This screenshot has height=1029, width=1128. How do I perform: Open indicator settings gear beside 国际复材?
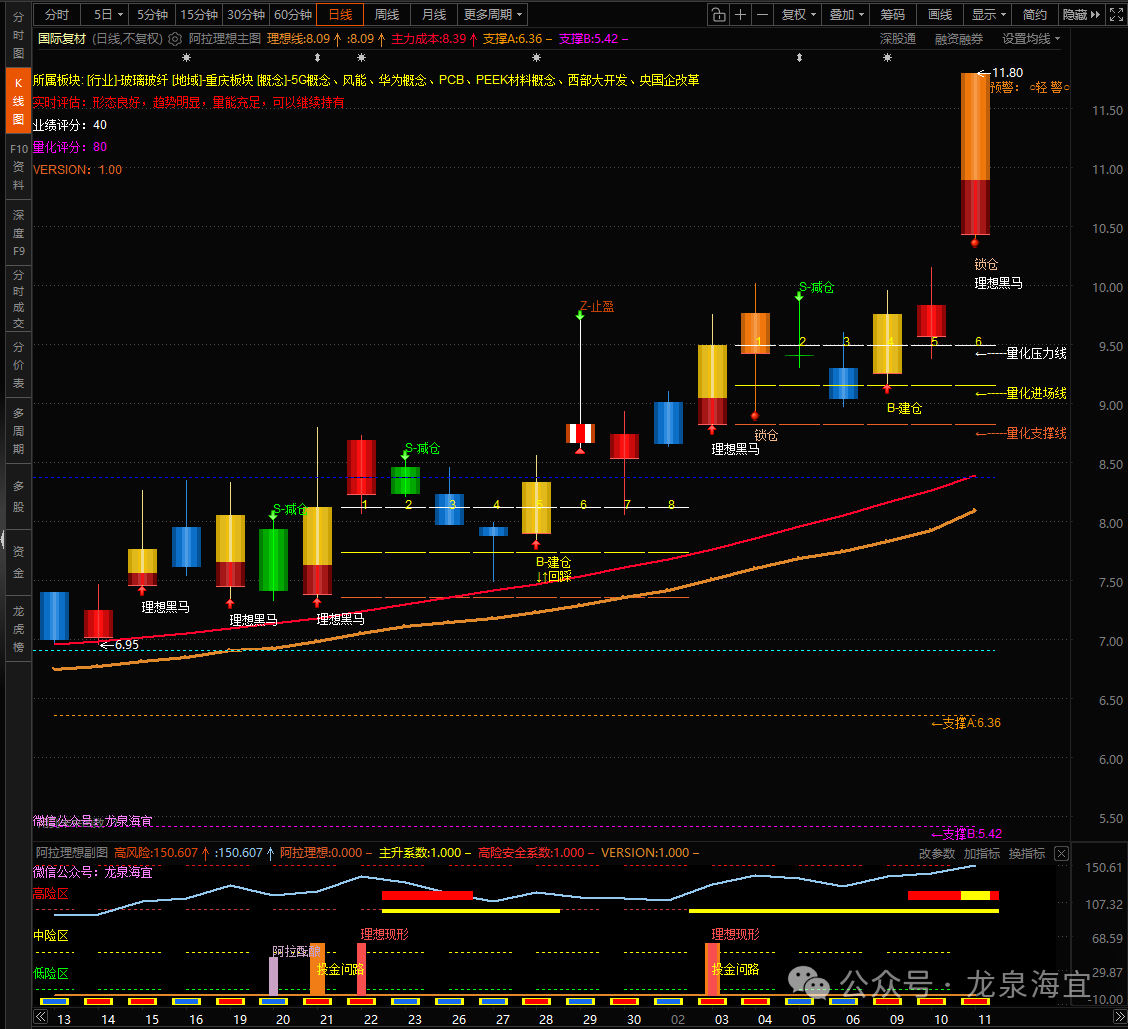click(x=176, y=38)
